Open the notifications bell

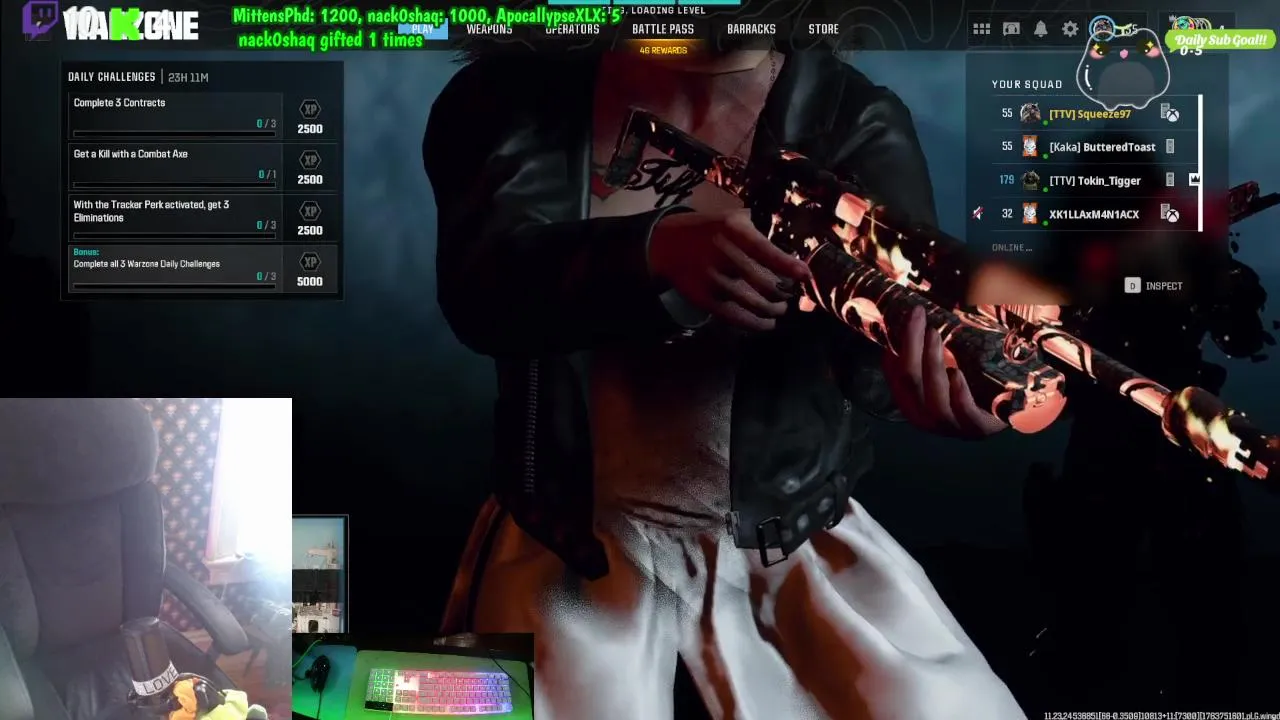1040,29
